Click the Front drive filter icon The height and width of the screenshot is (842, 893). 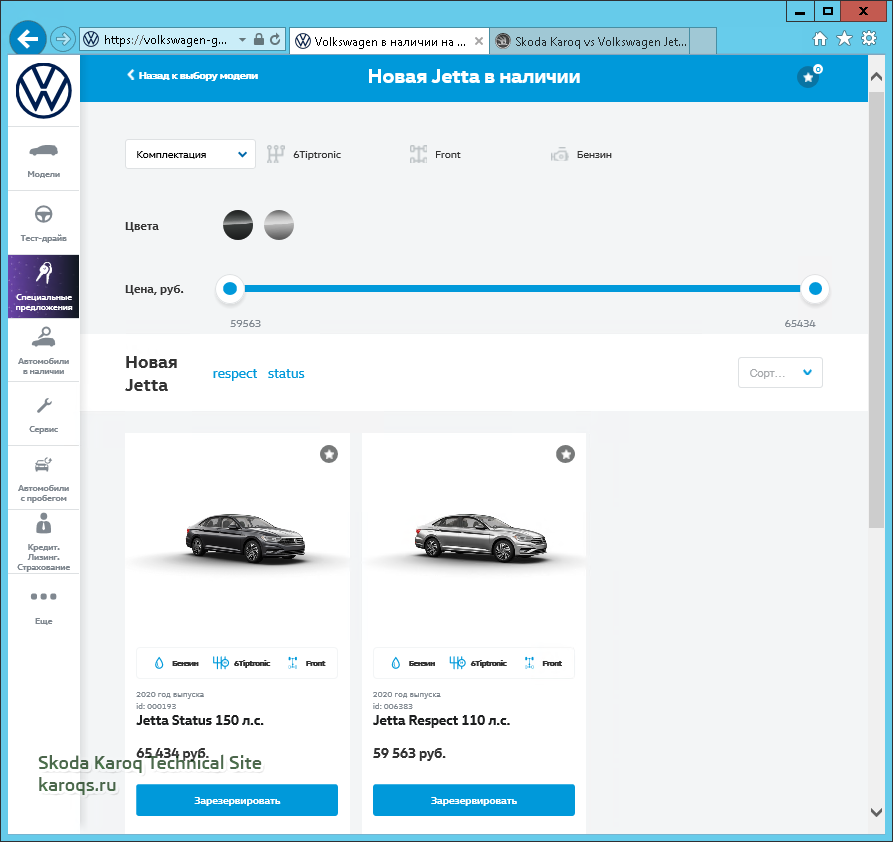[418, 154]
